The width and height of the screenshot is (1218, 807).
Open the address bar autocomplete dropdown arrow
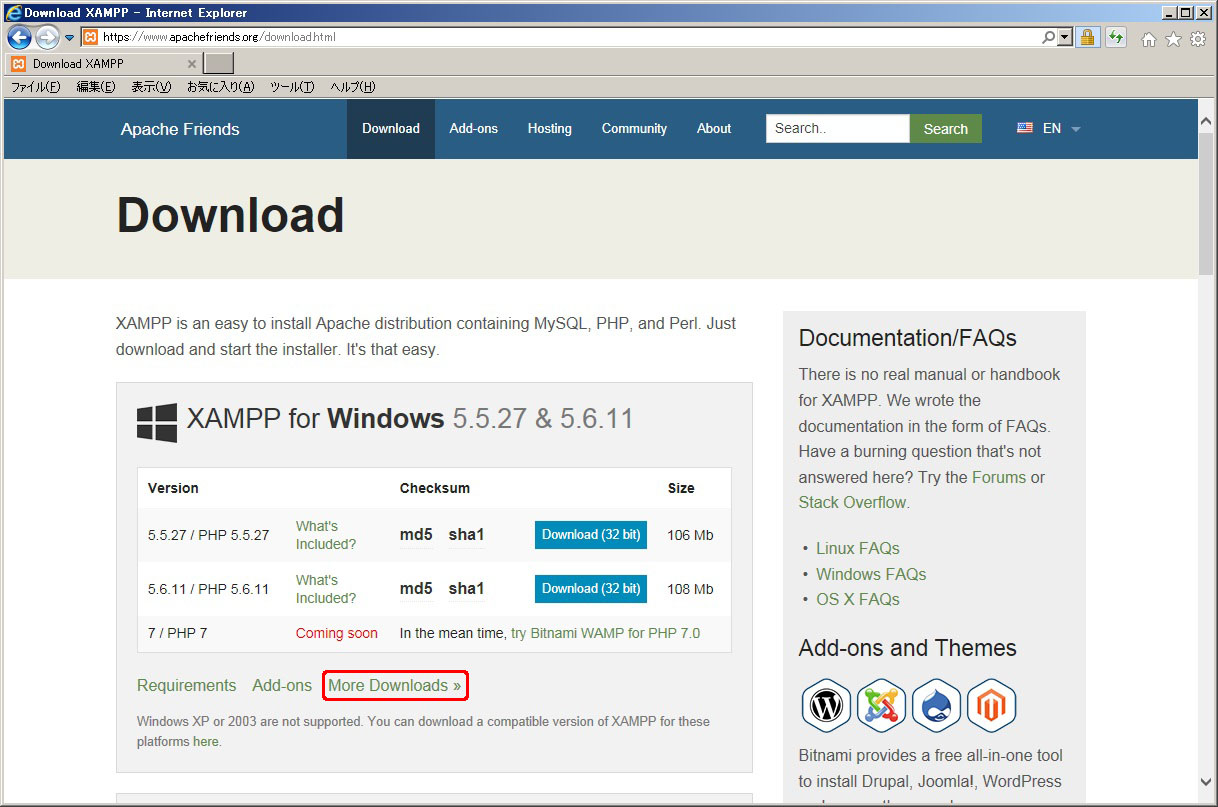click(x=1065, y=37)
